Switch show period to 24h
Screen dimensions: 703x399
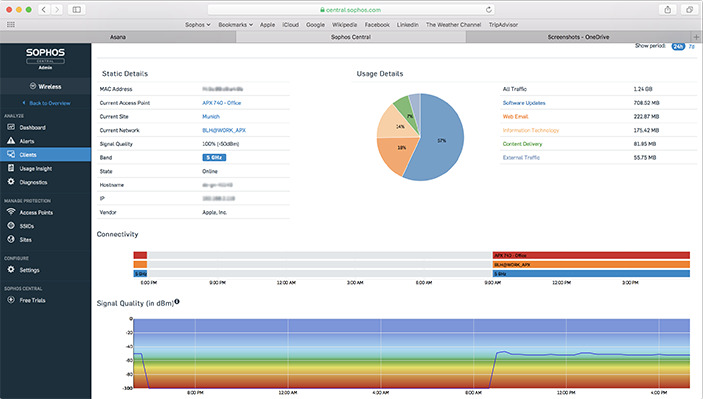[x=677, y=47]
